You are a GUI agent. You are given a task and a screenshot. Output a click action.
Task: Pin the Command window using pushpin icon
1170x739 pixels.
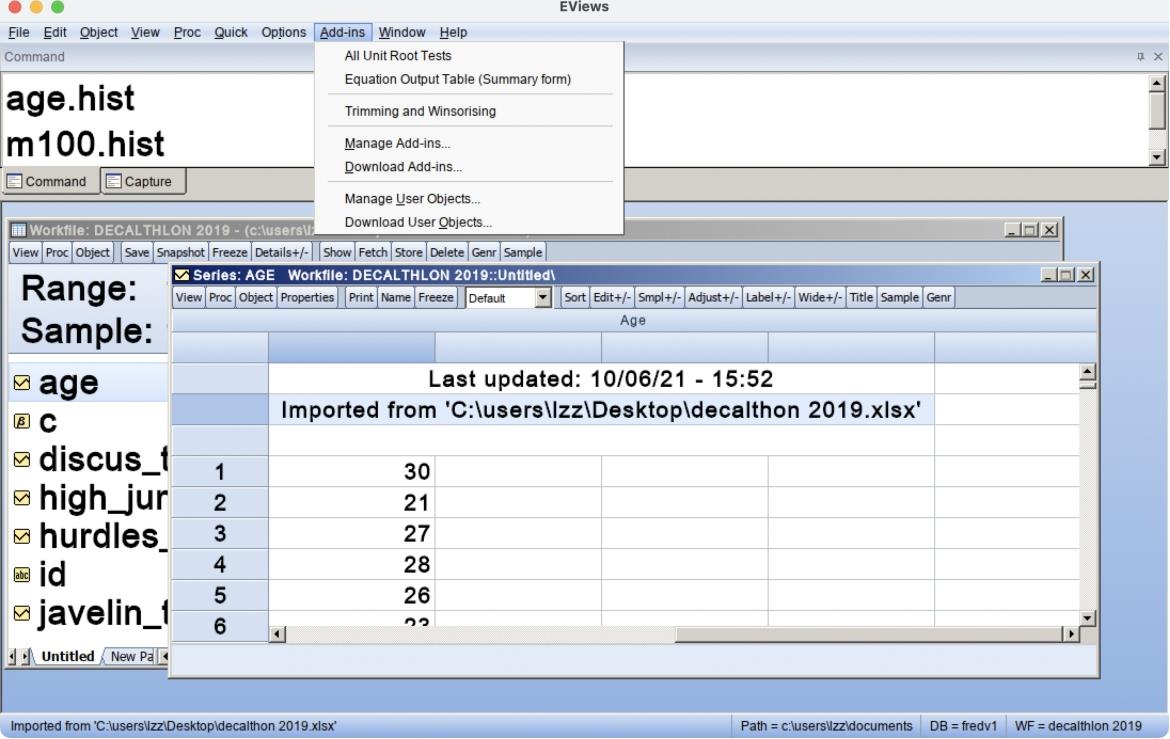pos(1141,57)
